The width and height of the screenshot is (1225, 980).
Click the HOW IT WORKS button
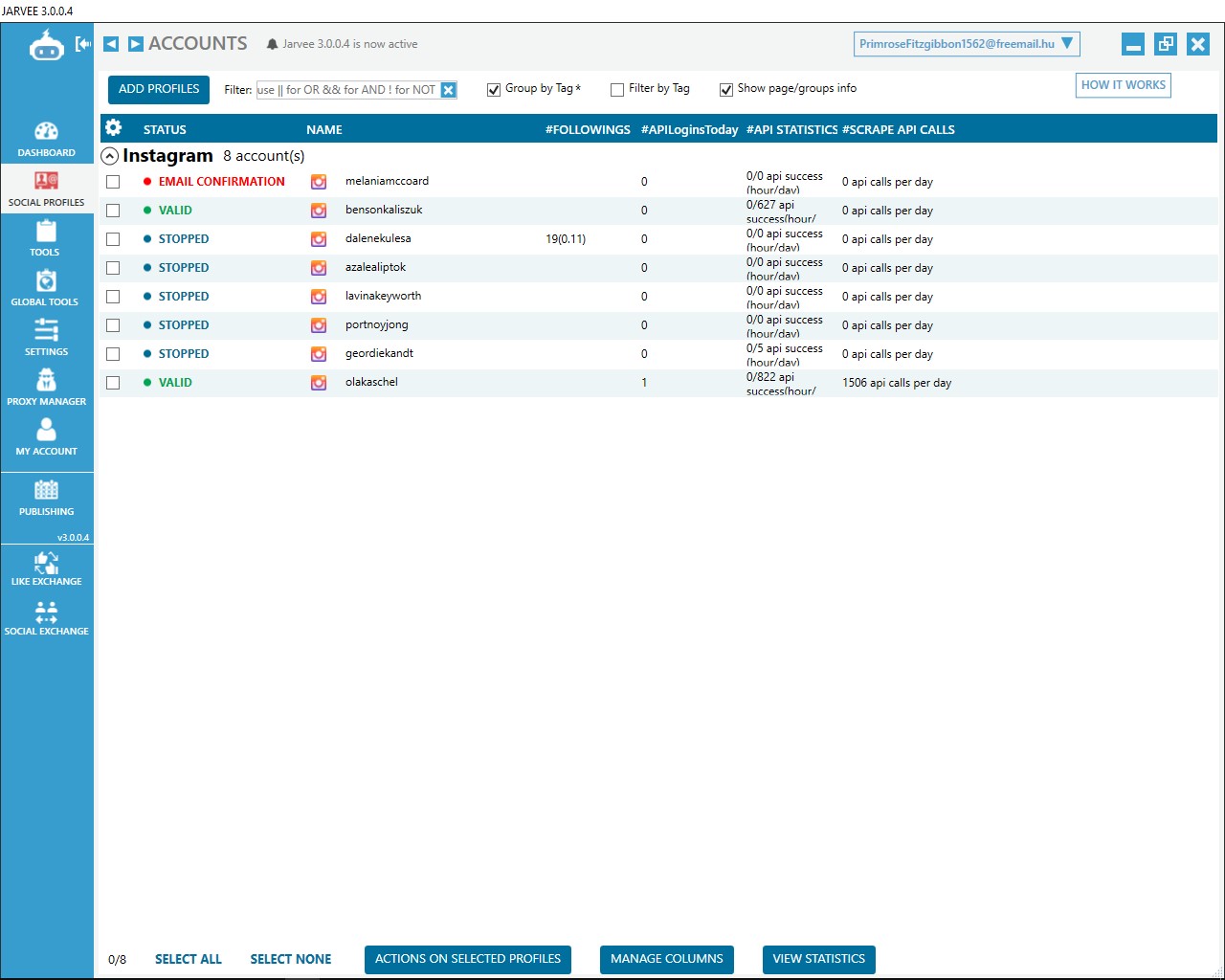click(x=1124, y=85)
